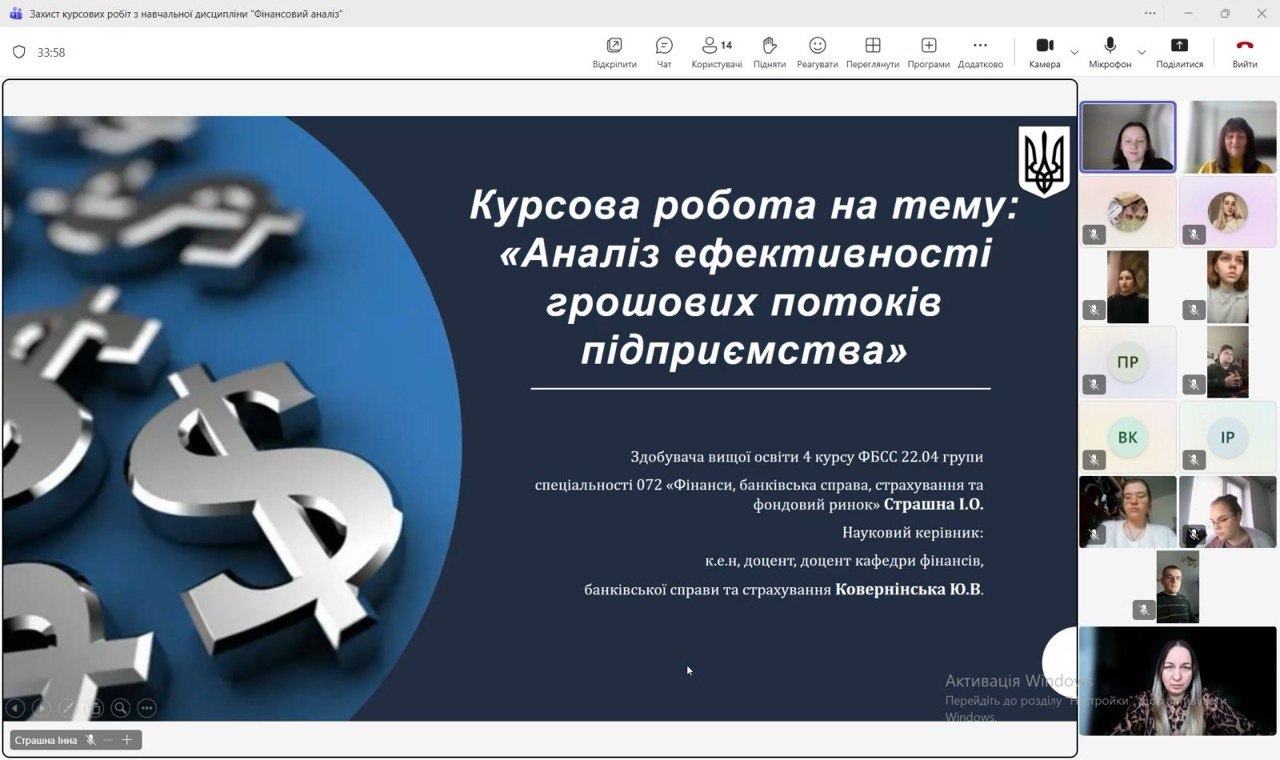Go to the next presentation slide
Screen dimensions: 1280x760
pos(40,708)
